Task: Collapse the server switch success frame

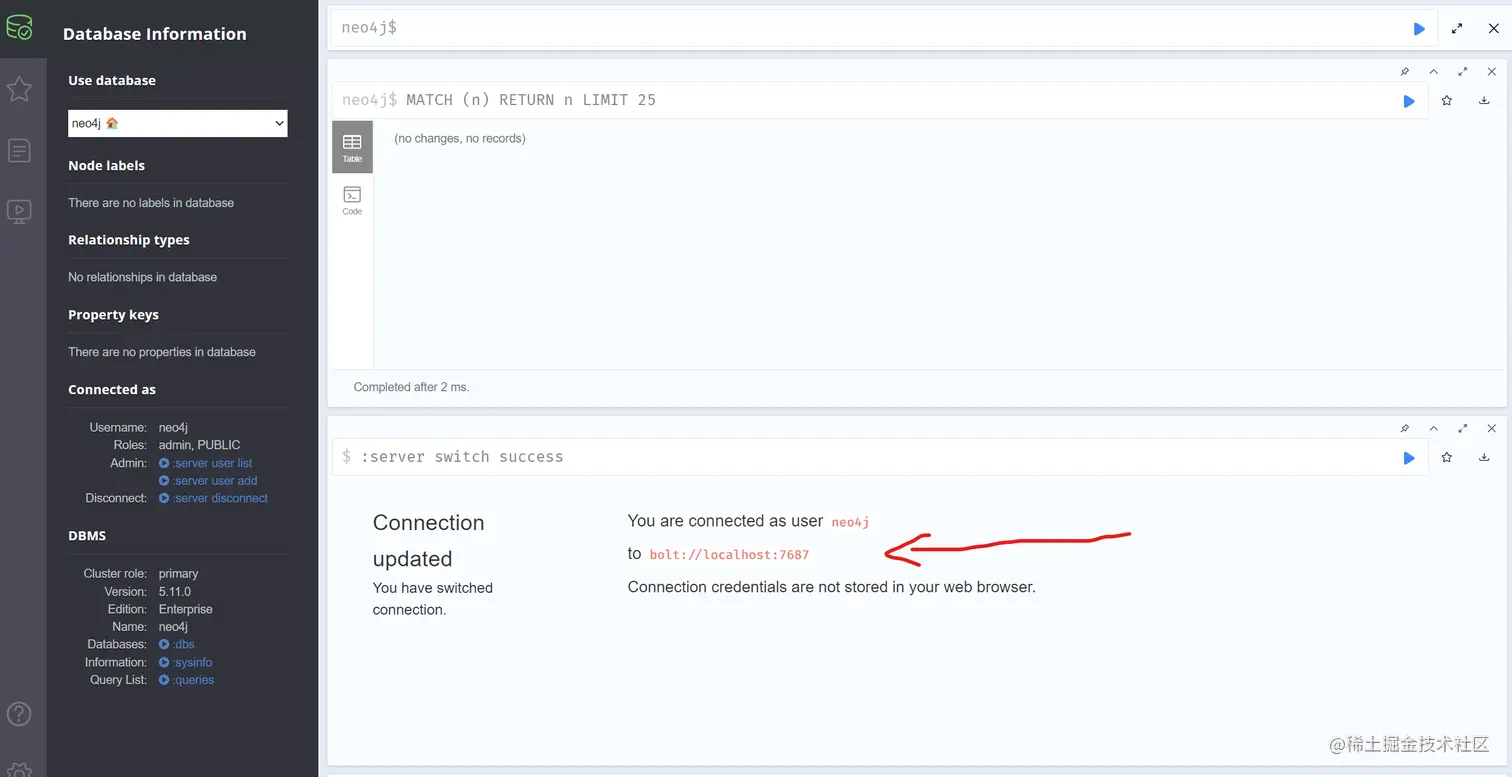Action: [x=1433, y=428]
